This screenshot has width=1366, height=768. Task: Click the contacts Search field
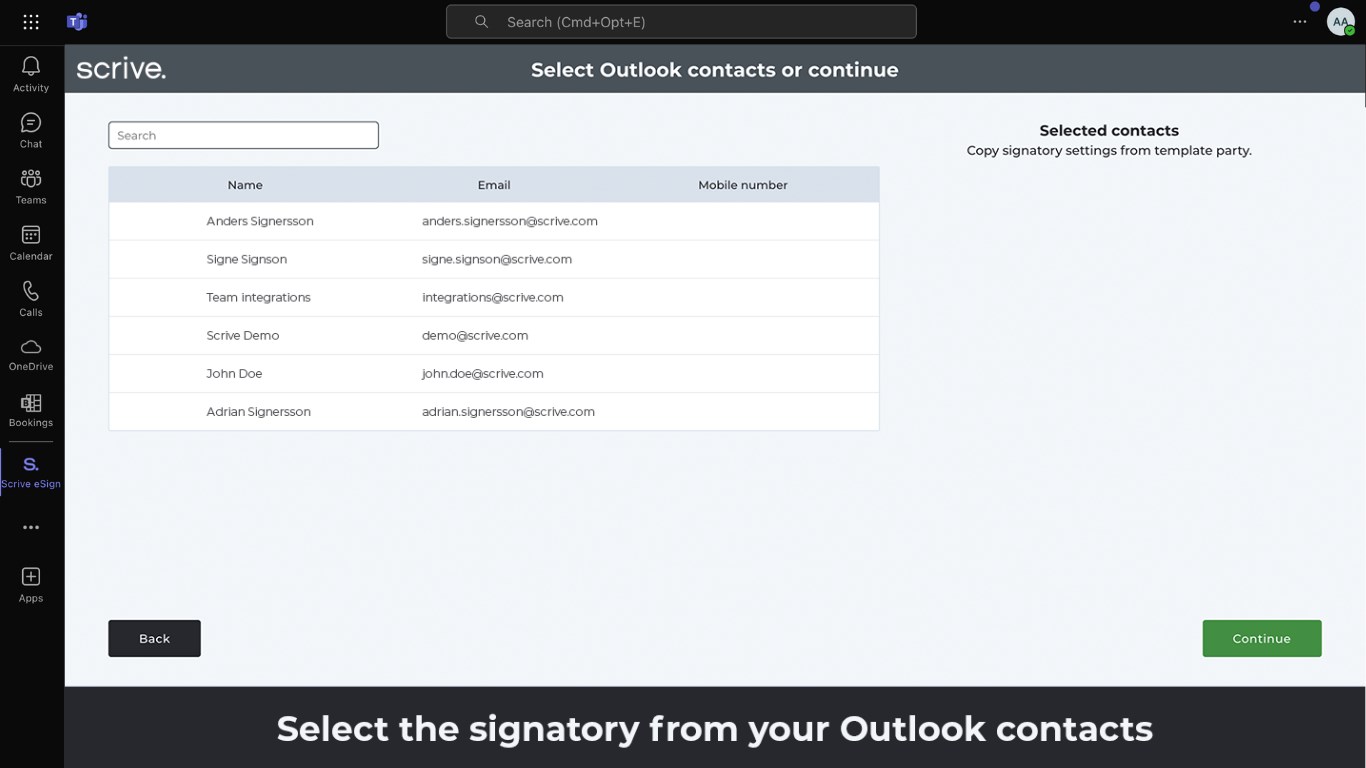click(x=243, y=135)
